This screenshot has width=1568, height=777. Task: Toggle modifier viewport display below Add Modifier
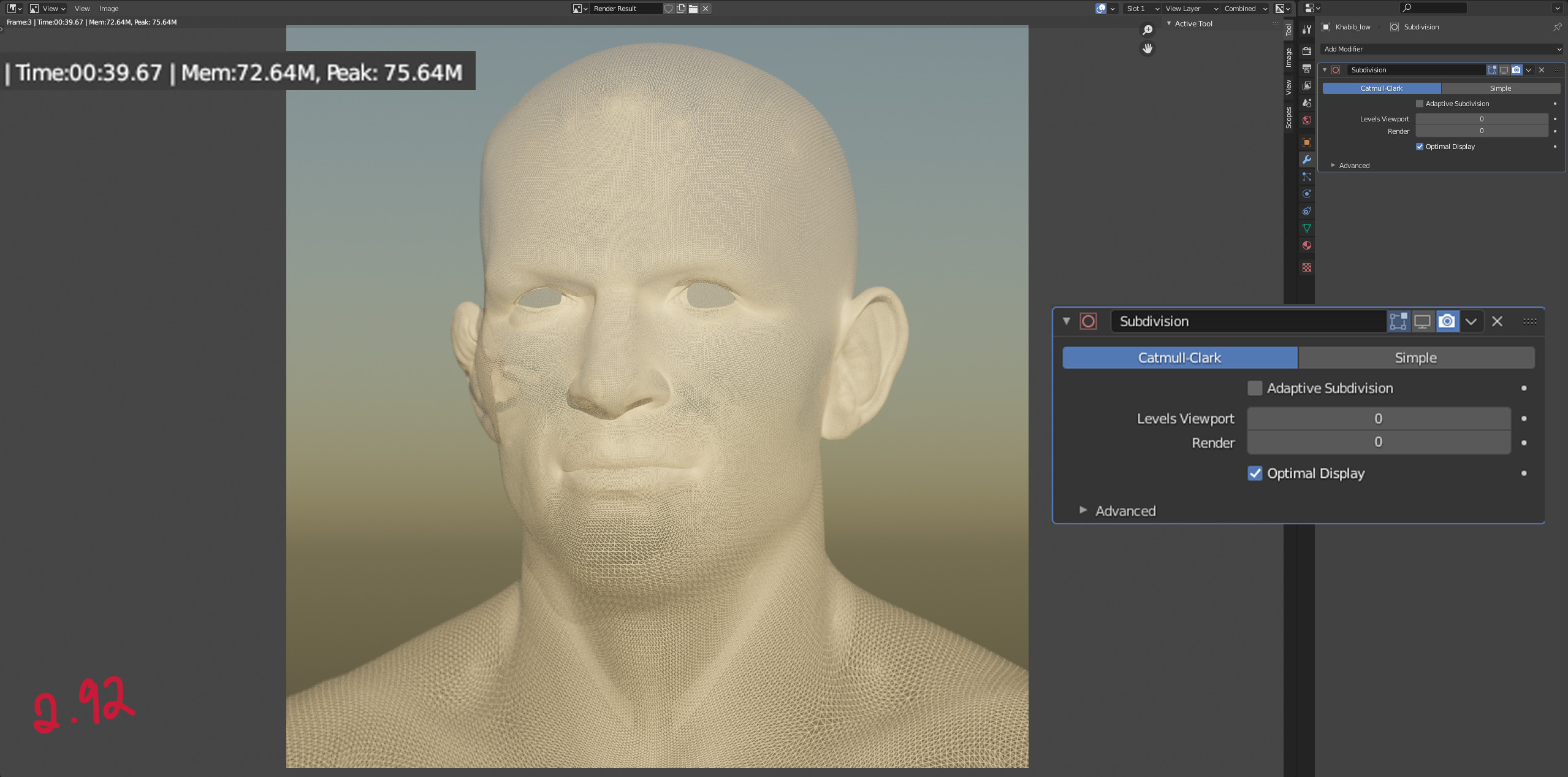pyautogui.click(x=1504, y=70)
